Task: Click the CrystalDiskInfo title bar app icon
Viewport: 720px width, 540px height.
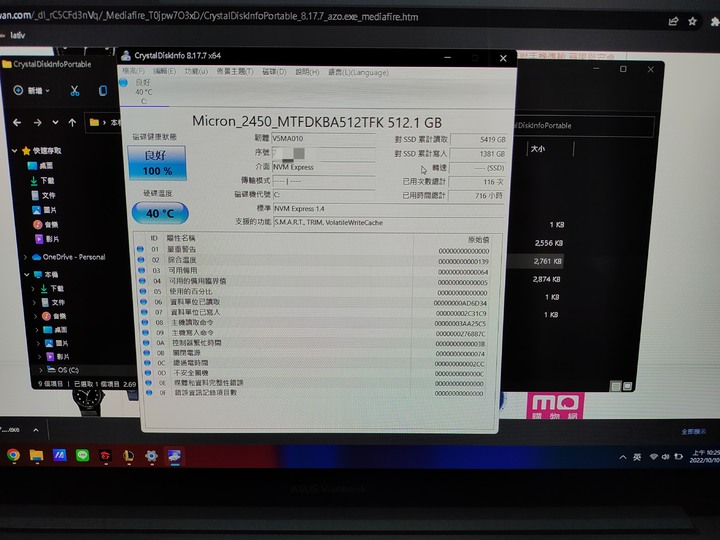Action: [126, 56]
